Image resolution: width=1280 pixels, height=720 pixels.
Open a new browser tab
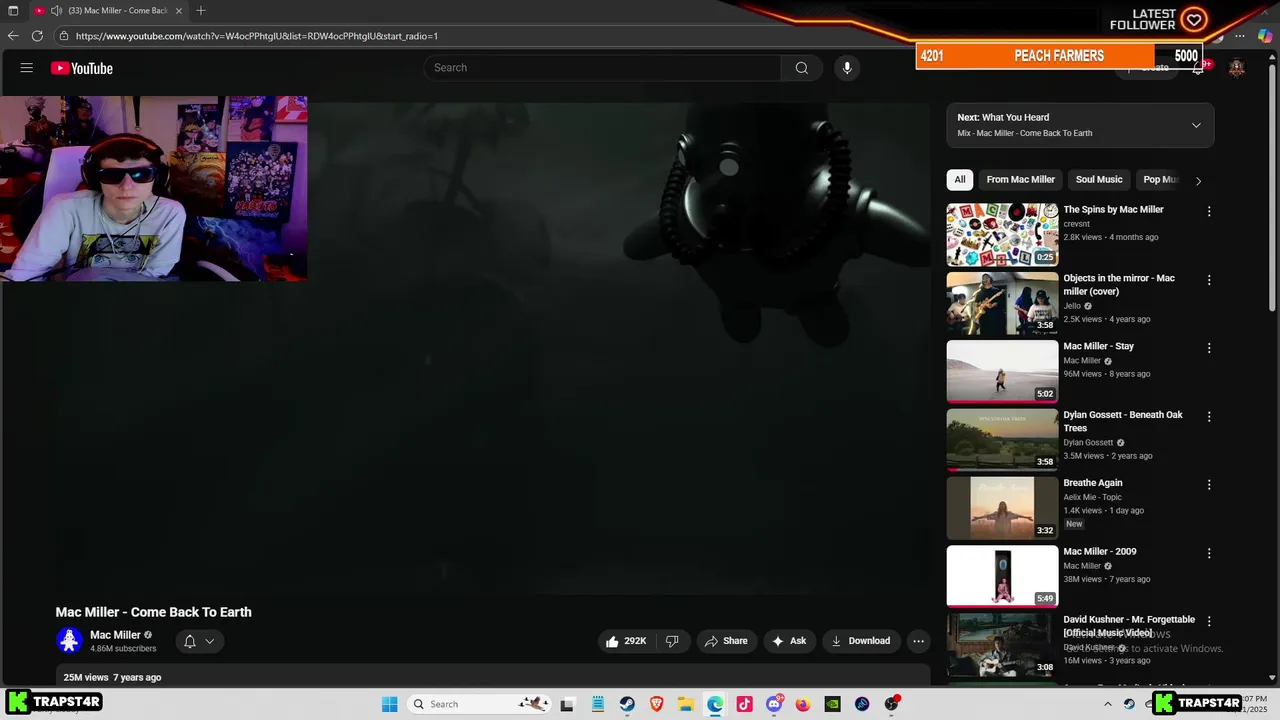(201, 11)
